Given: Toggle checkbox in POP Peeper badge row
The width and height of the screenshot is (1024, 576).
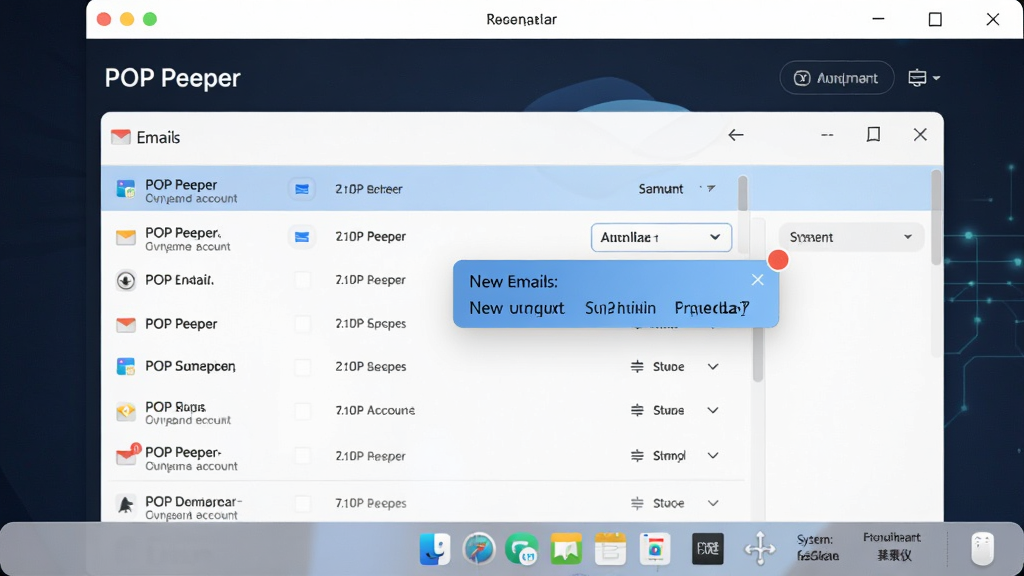Looking at the screenshot, I should [302, 456].
